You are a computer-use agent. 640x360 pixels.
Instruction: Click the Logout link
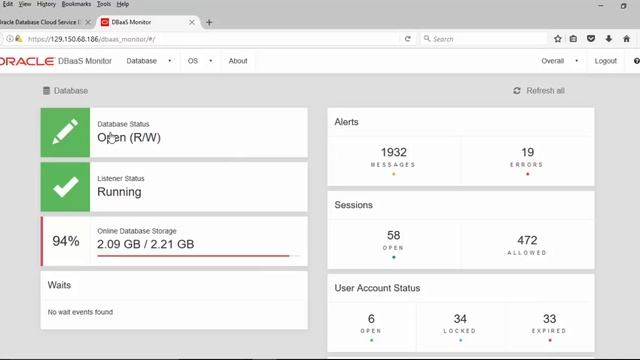(x=605, y=61)
